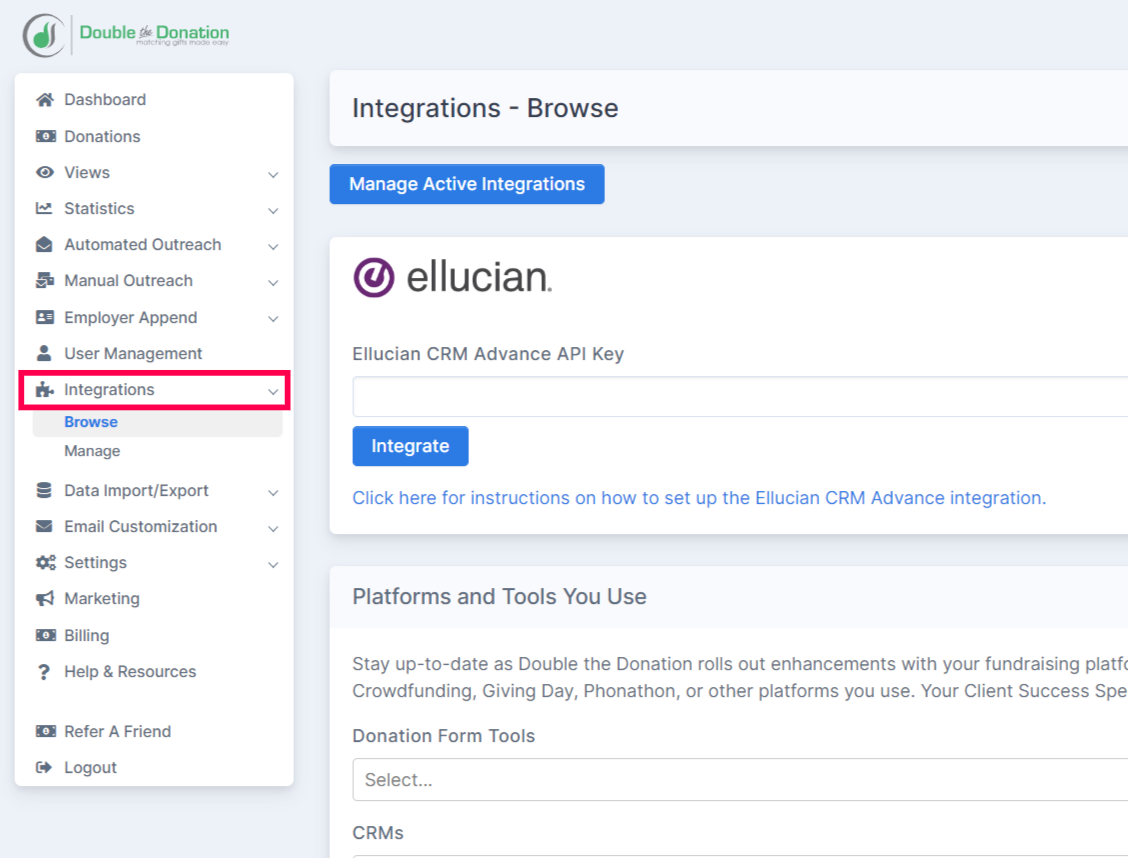Image resolution: width=1128 pixels, height=858 pixels.
Task: Focus the Ellucian CRM Advance API Key field
Action: (740, 397)
